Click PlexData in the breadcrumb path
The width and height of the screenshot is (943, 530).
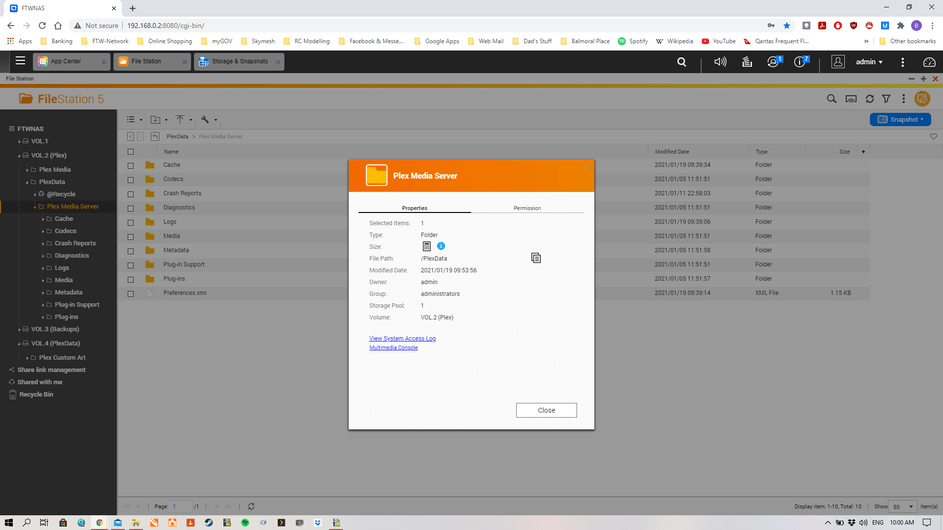pyautogui.click(x=177, y=137)
